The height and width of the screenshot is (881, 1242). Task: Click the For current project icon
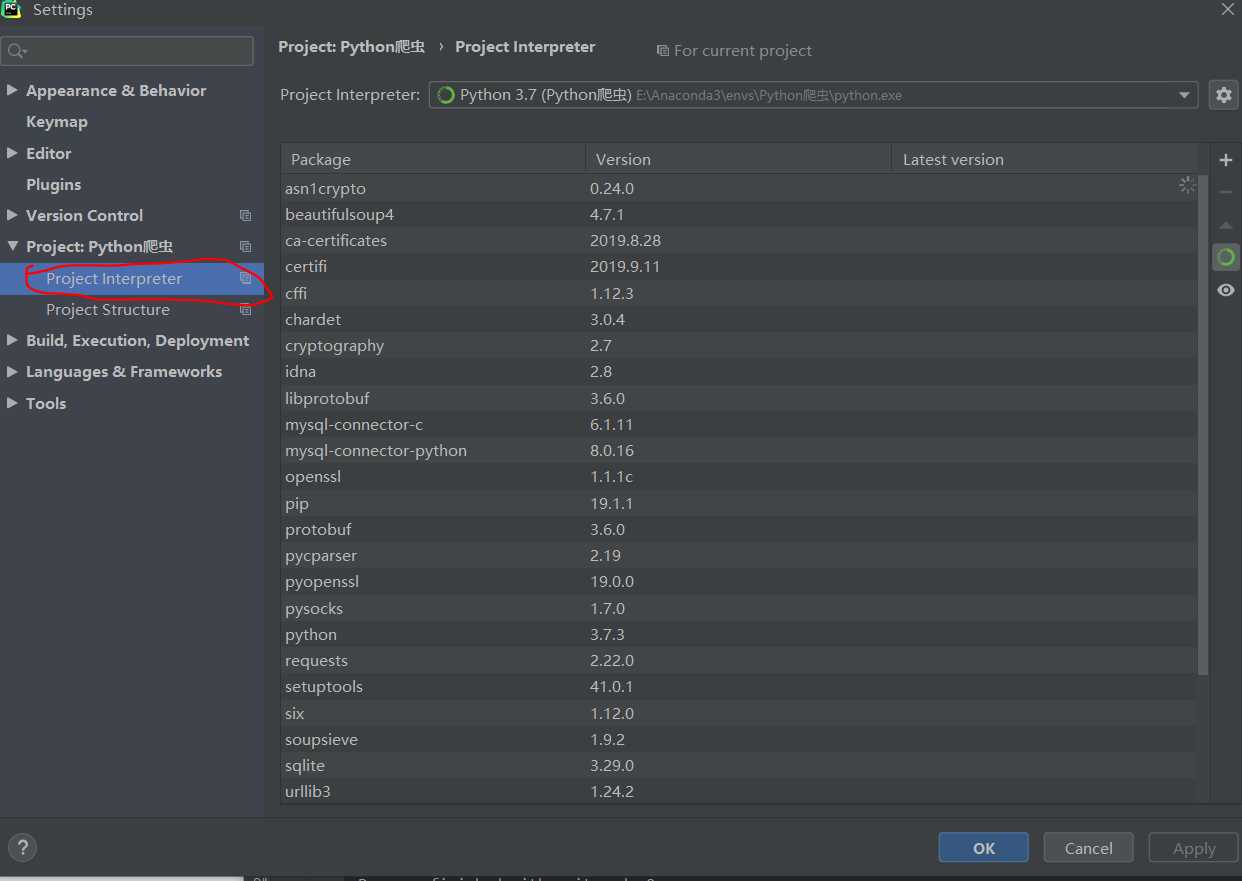coord(662,51)
